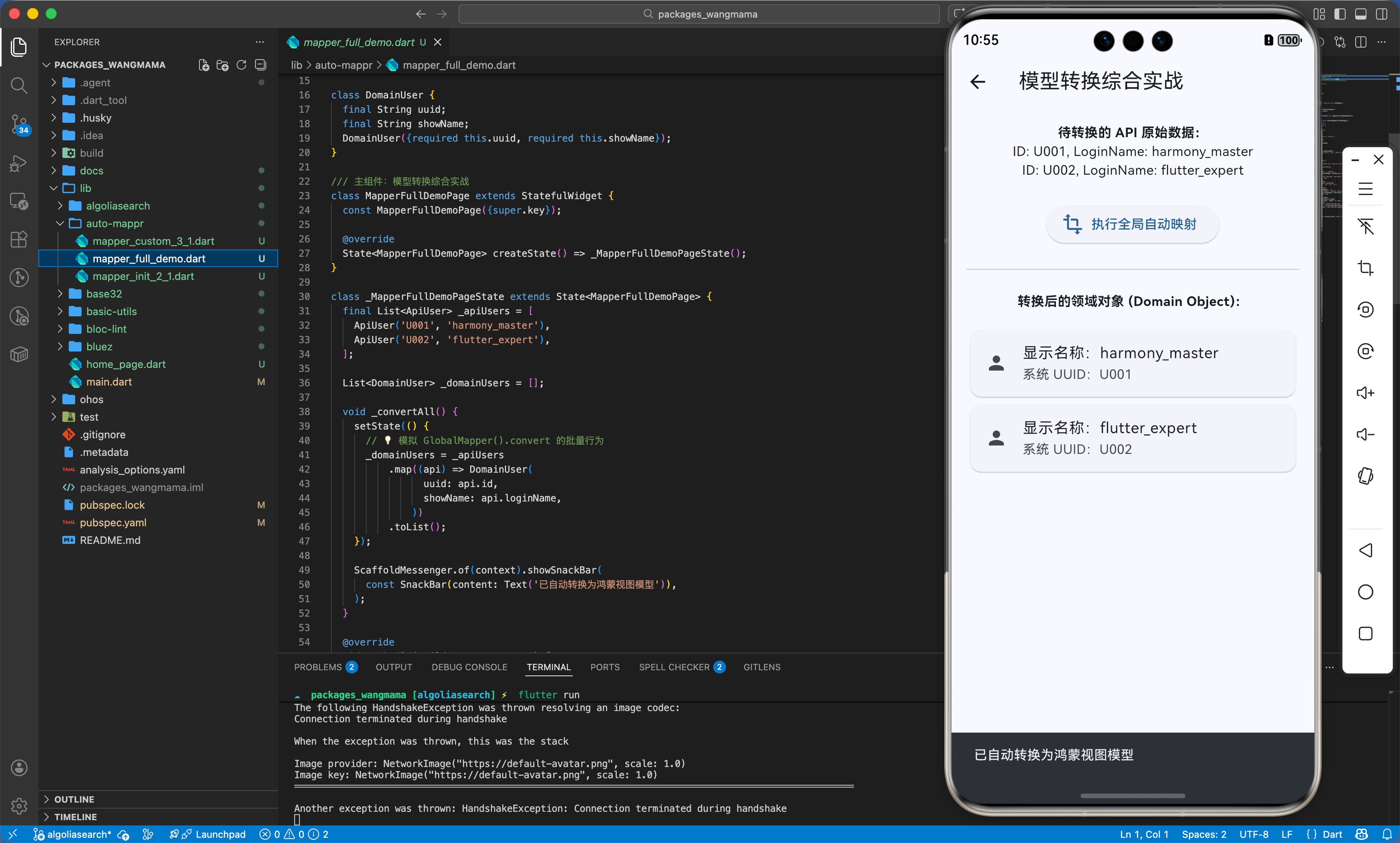Click the New File icon in explorer header
1400x843 pixels.
pyautogui.click(x=204, y=65)
